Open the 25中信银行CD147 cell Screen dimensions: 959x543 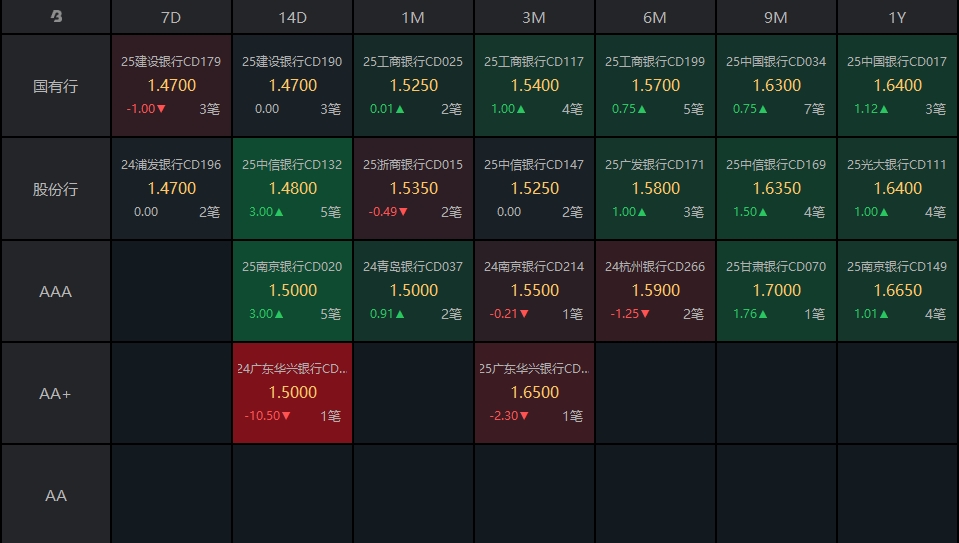pyautogui.click(x=535, y=188)
